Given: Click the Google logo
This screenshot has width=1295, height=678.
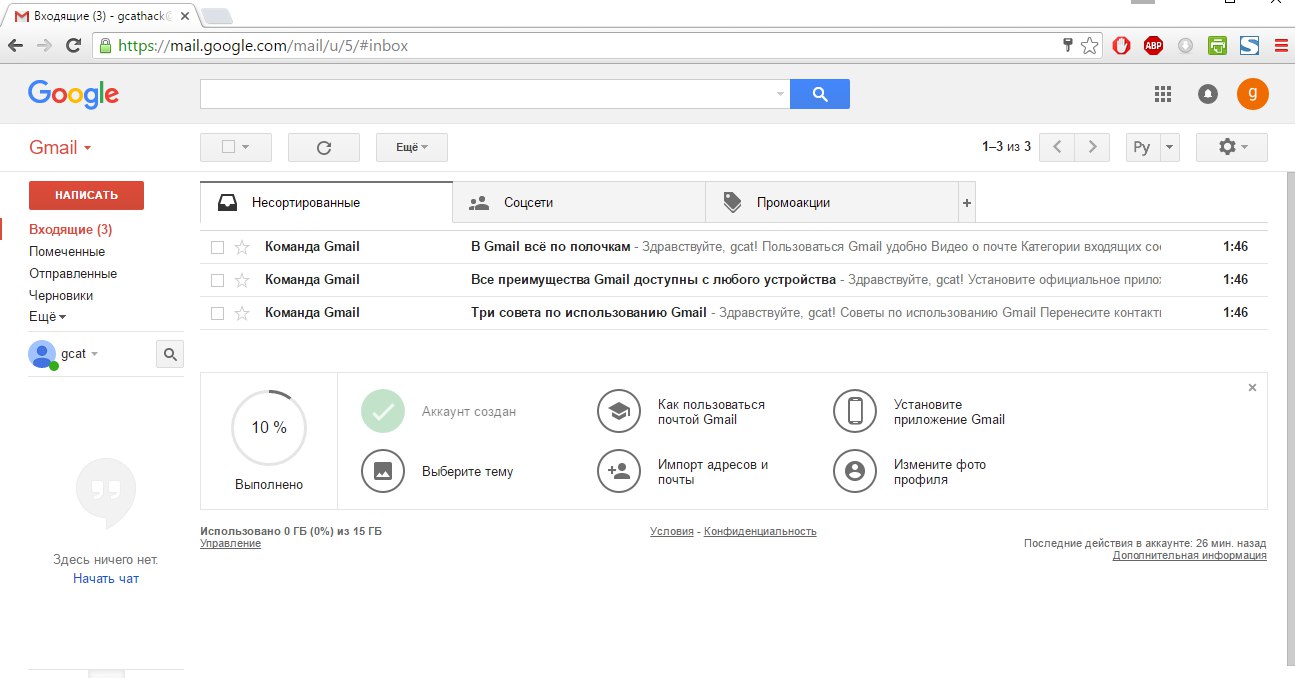Looking at the screenshot, I should [74, 94].
